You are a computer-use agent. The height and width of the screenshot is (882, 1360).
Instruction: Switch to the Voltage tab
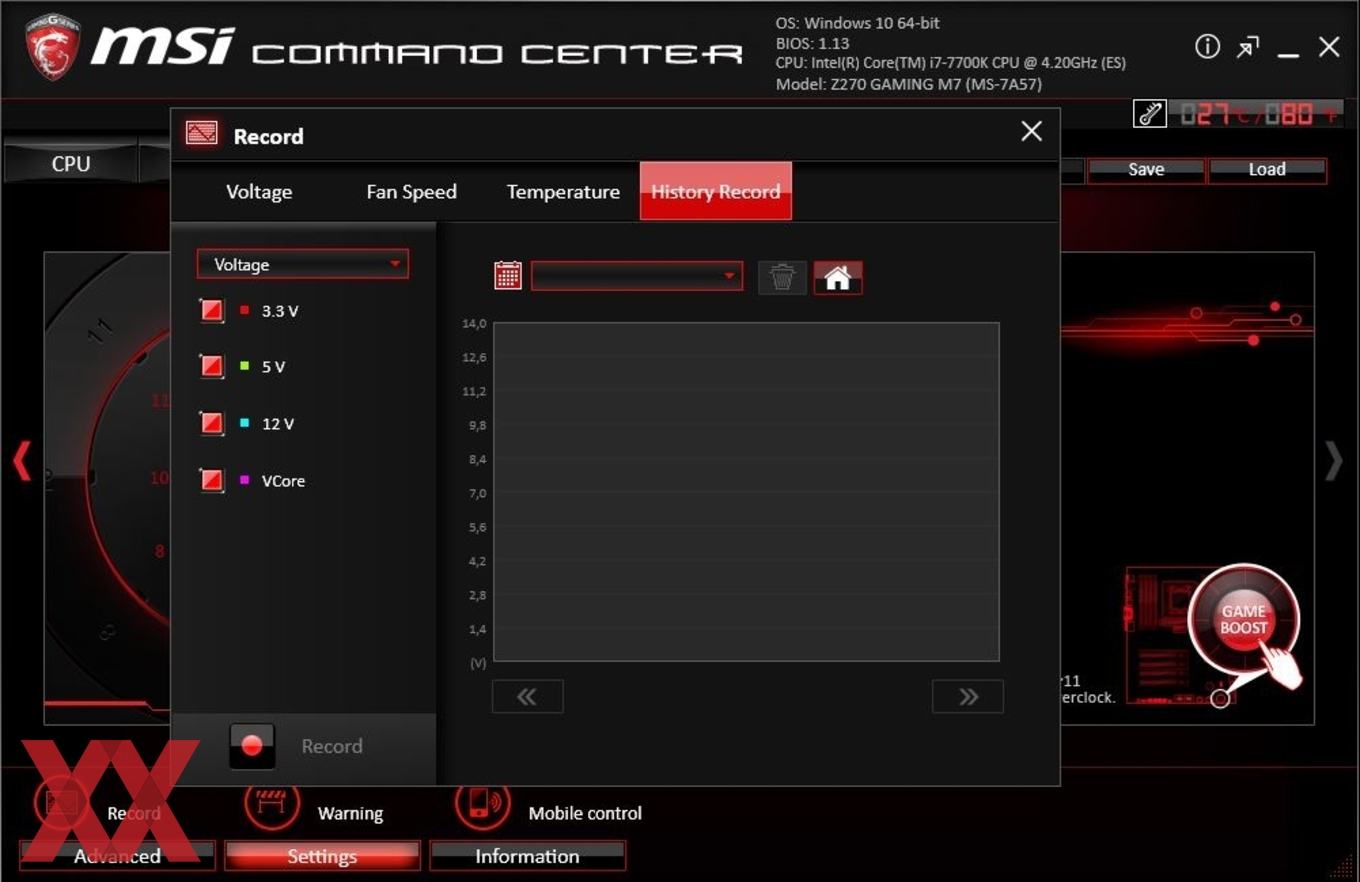click(259, 192)
